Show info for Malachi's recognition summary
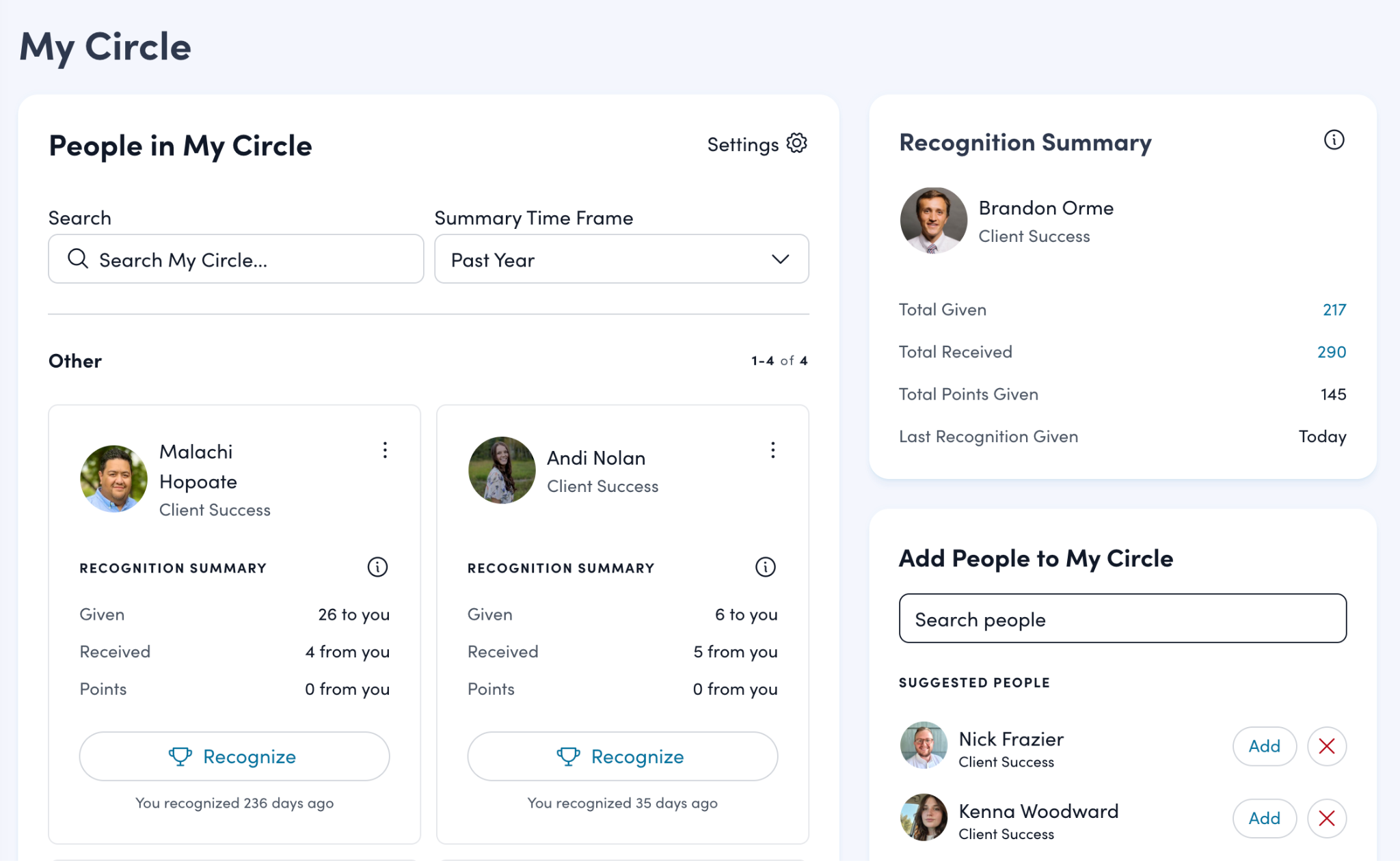Viewport: 1400px width, 861px height. (x=377, y=567)
